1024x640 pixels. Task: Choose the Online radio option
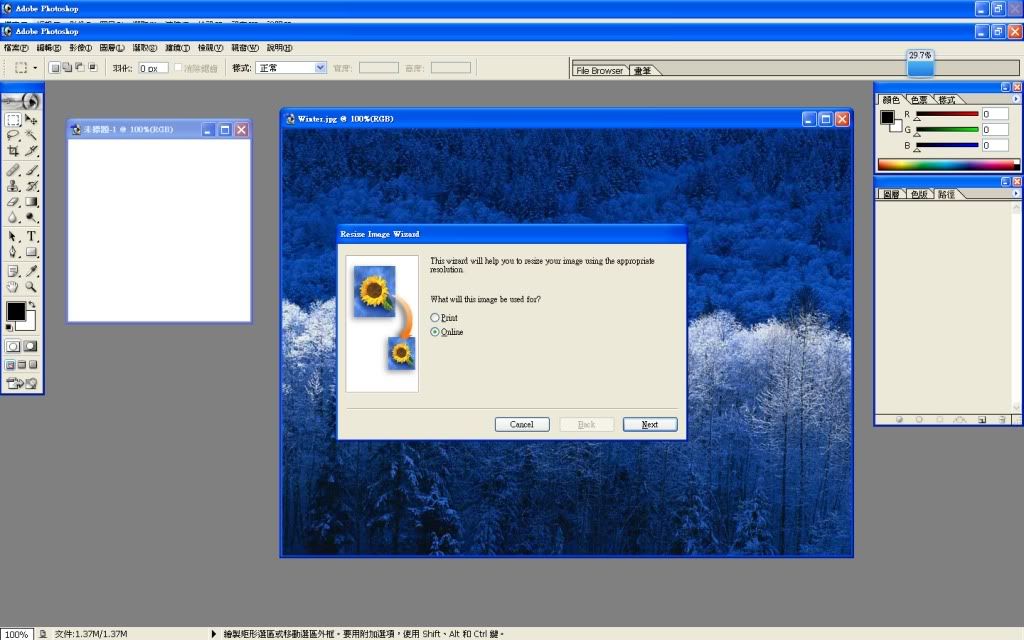pyautogui.click(x=435, y=332)
